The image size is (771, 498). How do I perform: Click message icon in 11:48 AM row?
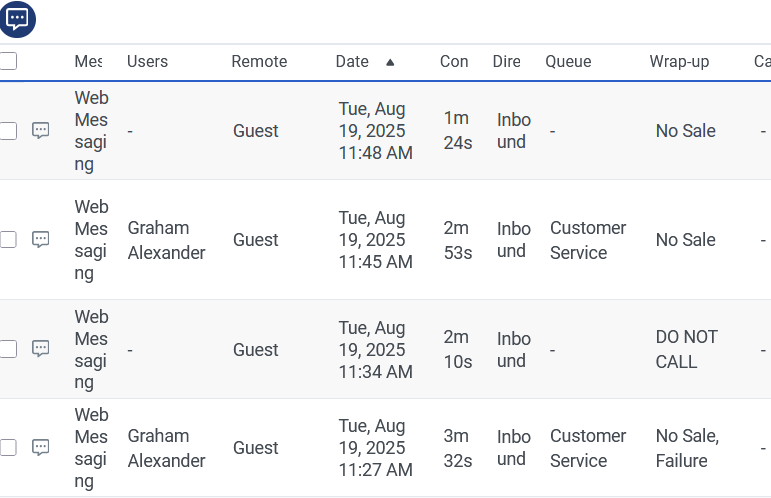point(41,131)
